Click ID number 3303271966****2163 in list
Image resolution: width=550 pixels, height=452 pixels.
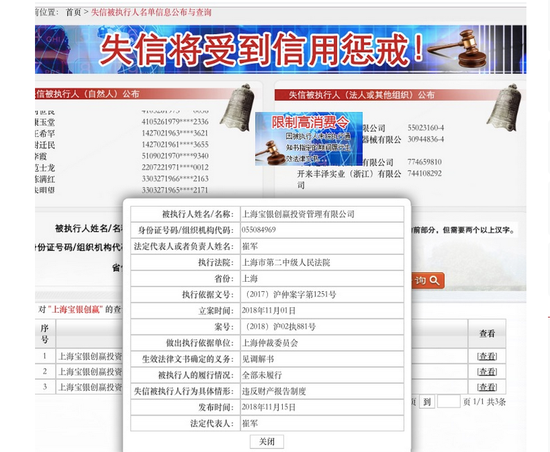[x=175, y=178]
